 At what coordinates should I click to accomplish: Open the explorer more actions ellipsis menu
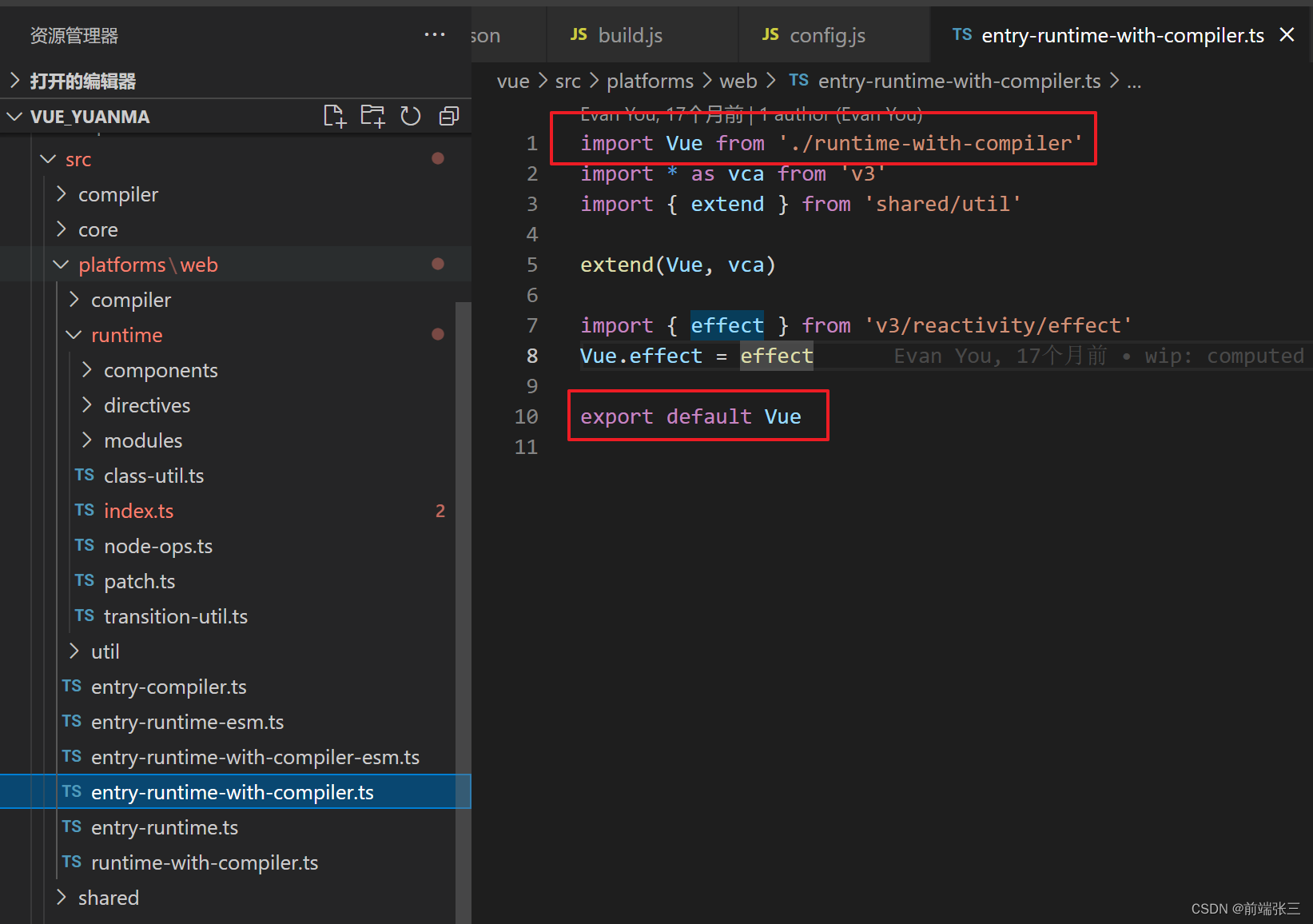click(435, 34)
